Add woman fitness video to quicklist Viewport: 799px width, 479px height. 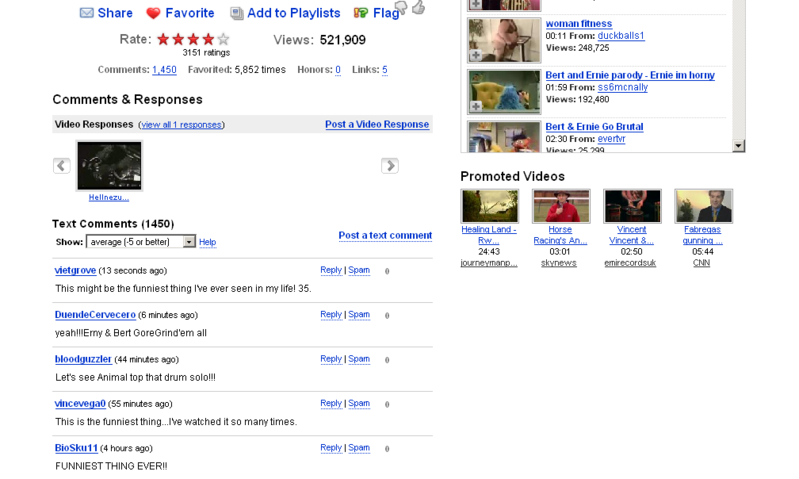(476, 55)
